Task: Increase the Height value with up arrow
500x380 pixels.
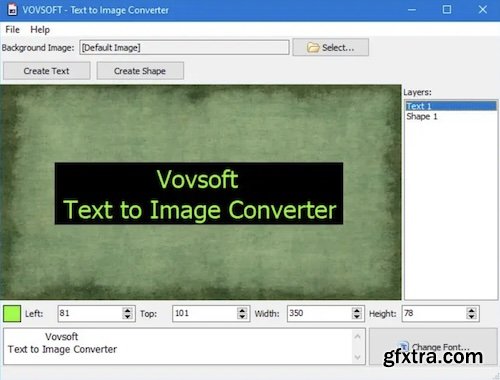Action: click(x=471, y=310)
